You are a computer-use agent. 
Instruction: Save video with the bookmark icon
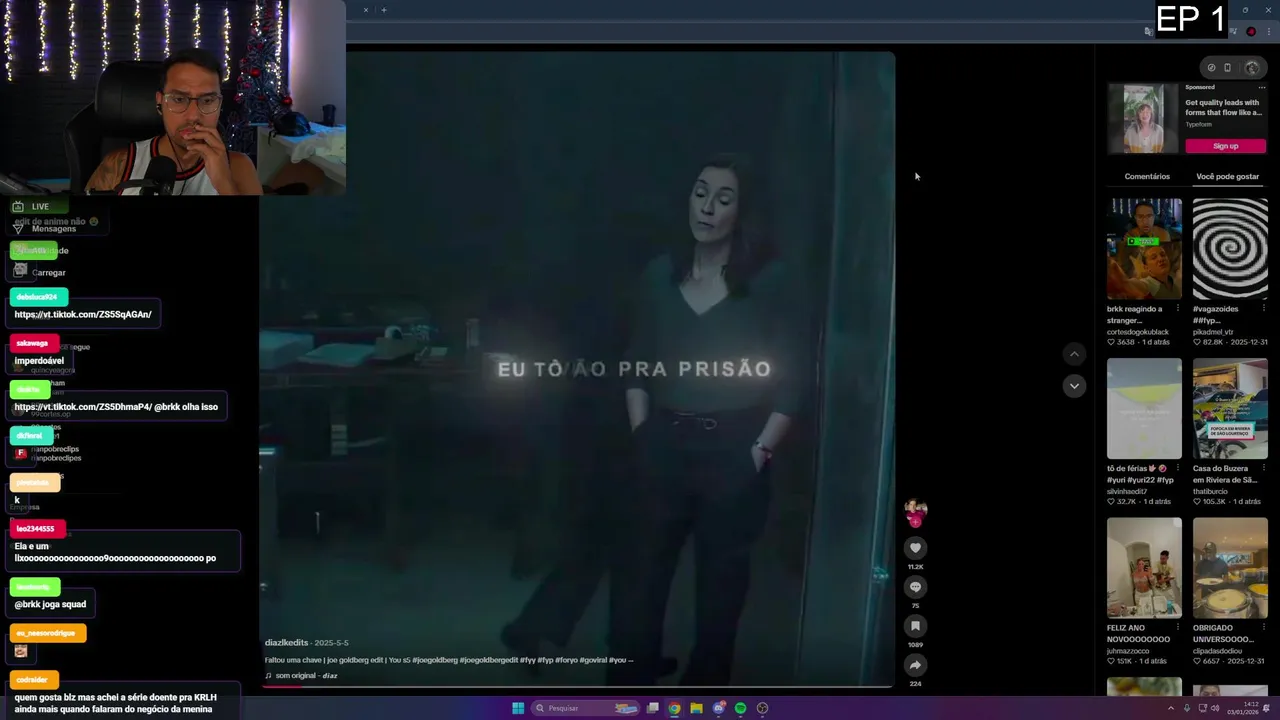915,626
